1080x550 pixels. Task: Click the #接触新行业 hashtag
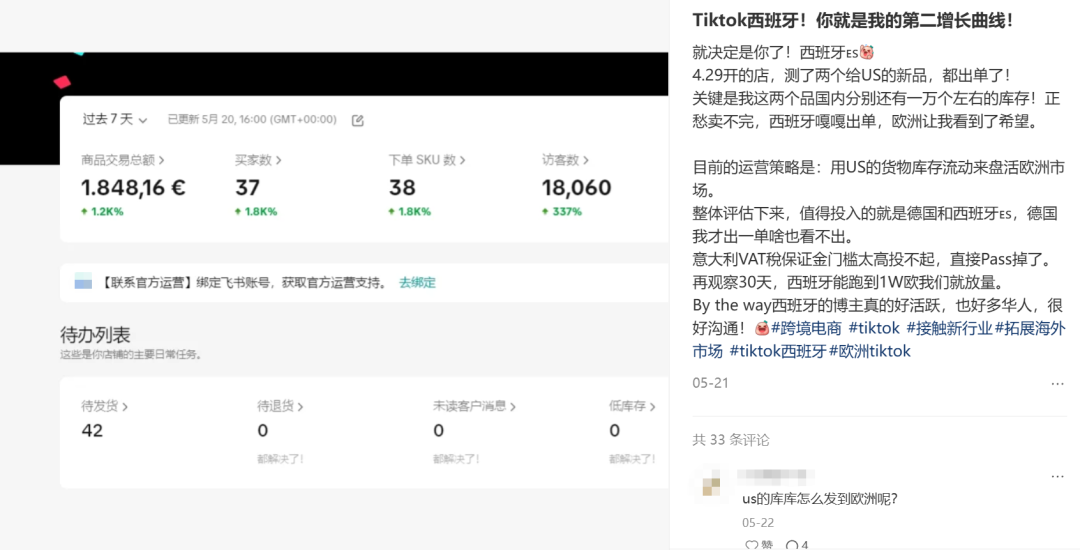tap(949, 328)
